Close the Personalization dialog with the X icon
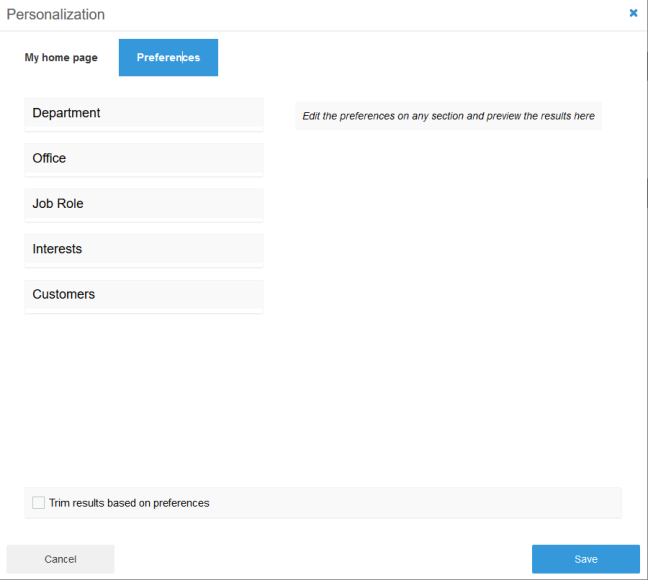Screen dimensions: 648x580 click(x=633, y=13)
